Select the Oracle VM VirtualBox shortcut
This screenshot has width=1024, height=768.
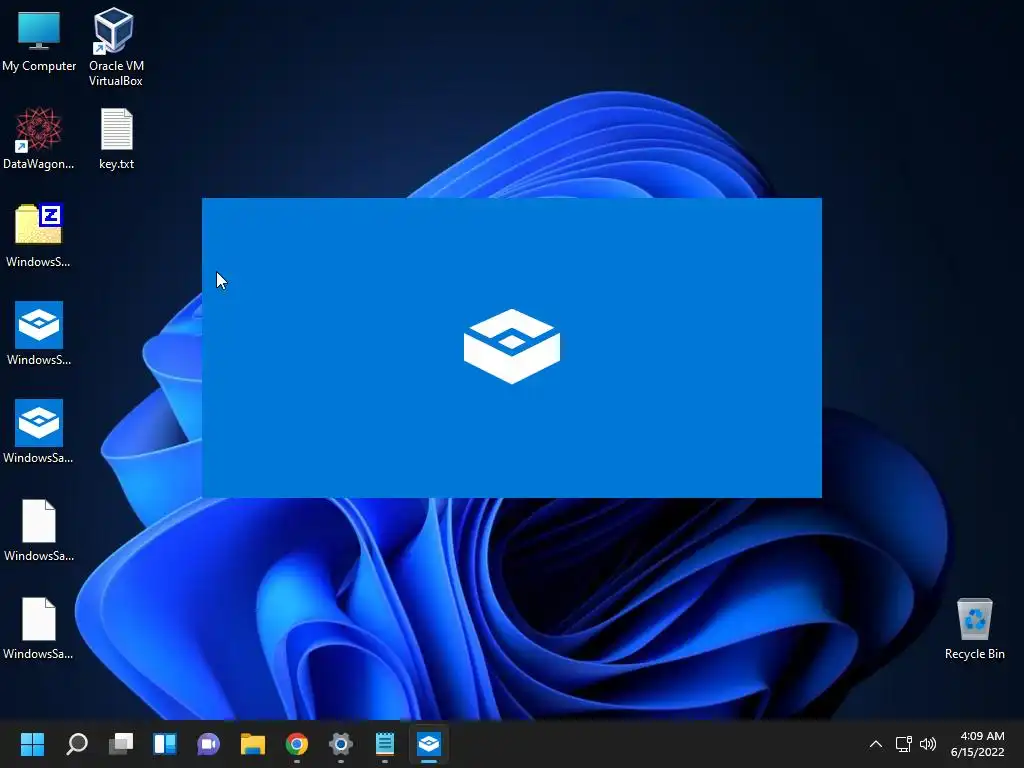[x=116, y=46]
